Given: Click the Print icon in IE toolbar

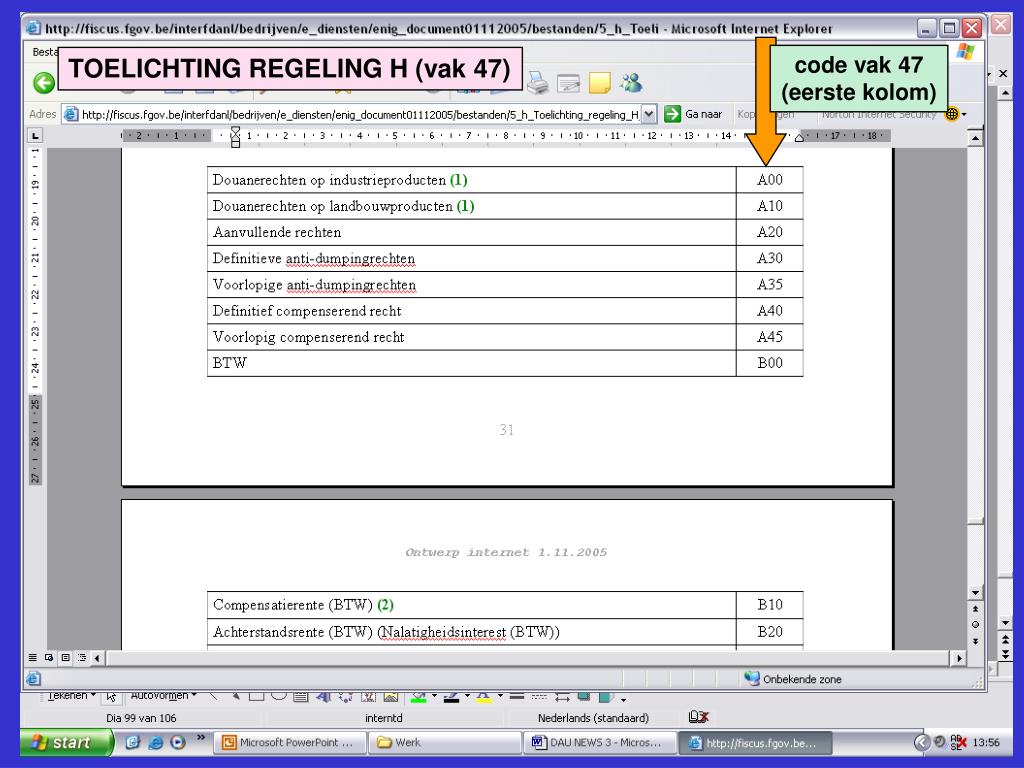Looking at the screenshot, I should tap(537, 83).
